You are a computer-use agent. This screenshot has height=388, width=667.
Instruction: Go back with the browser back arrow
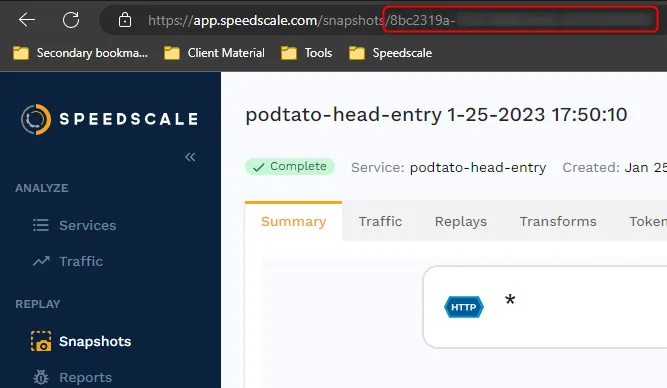pos(27,20)
